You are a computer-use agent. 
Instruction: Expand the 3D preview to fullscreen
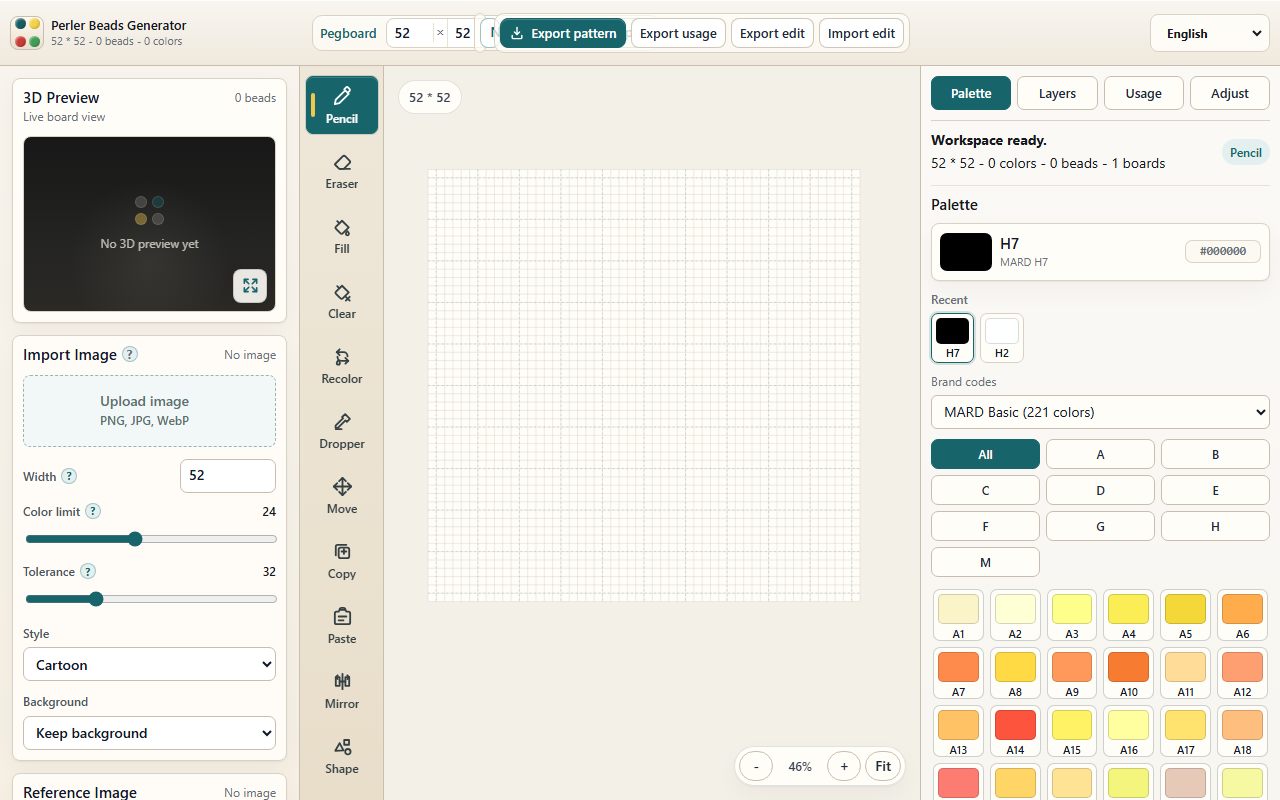pos(250,286)
